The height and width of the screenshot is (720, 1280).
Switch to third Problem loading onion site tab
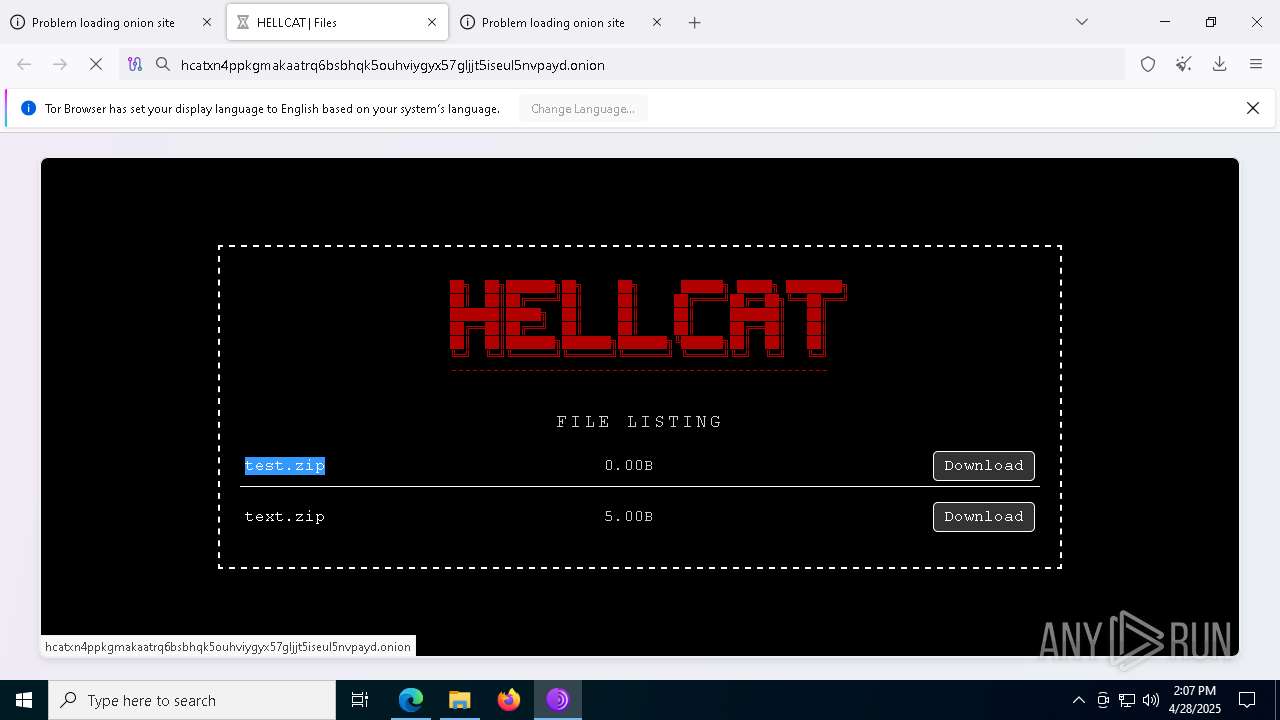tap(562, 22)
